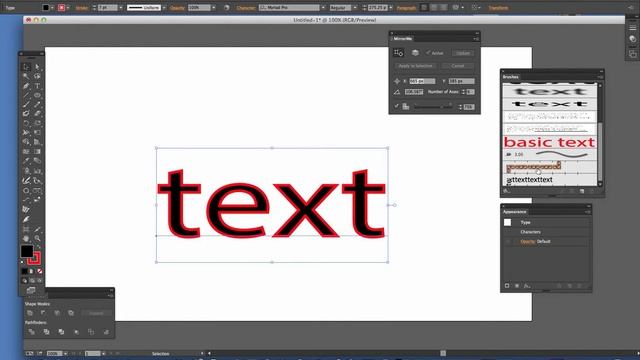Select the Scale tool
The width and height of the screenshot is (640, 360).
tap(37, 123)
